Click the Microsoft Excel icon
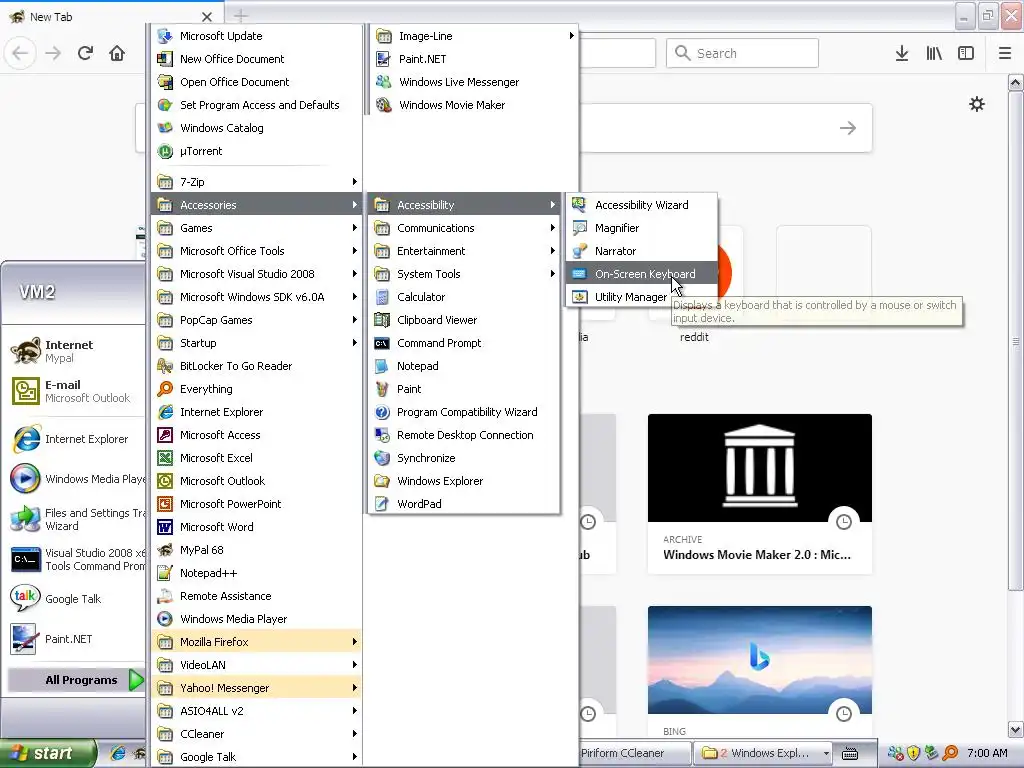This screenshot has width=1024, height=768. 165,458
